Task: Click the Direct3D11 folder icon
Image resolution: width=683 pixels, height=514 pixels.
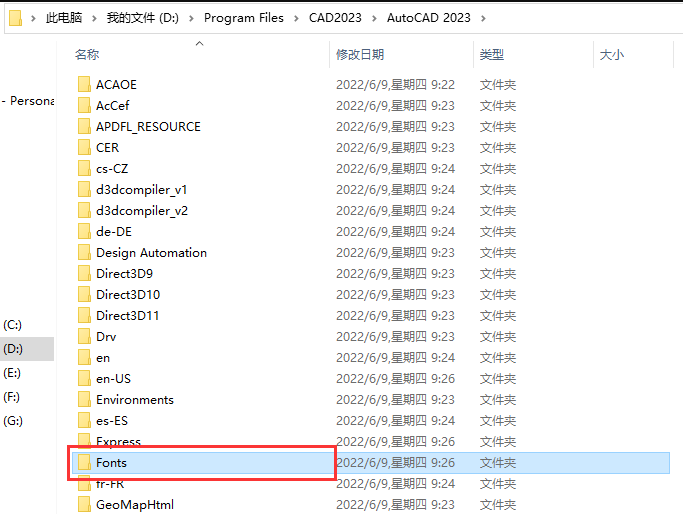Action: coord(84,315)
